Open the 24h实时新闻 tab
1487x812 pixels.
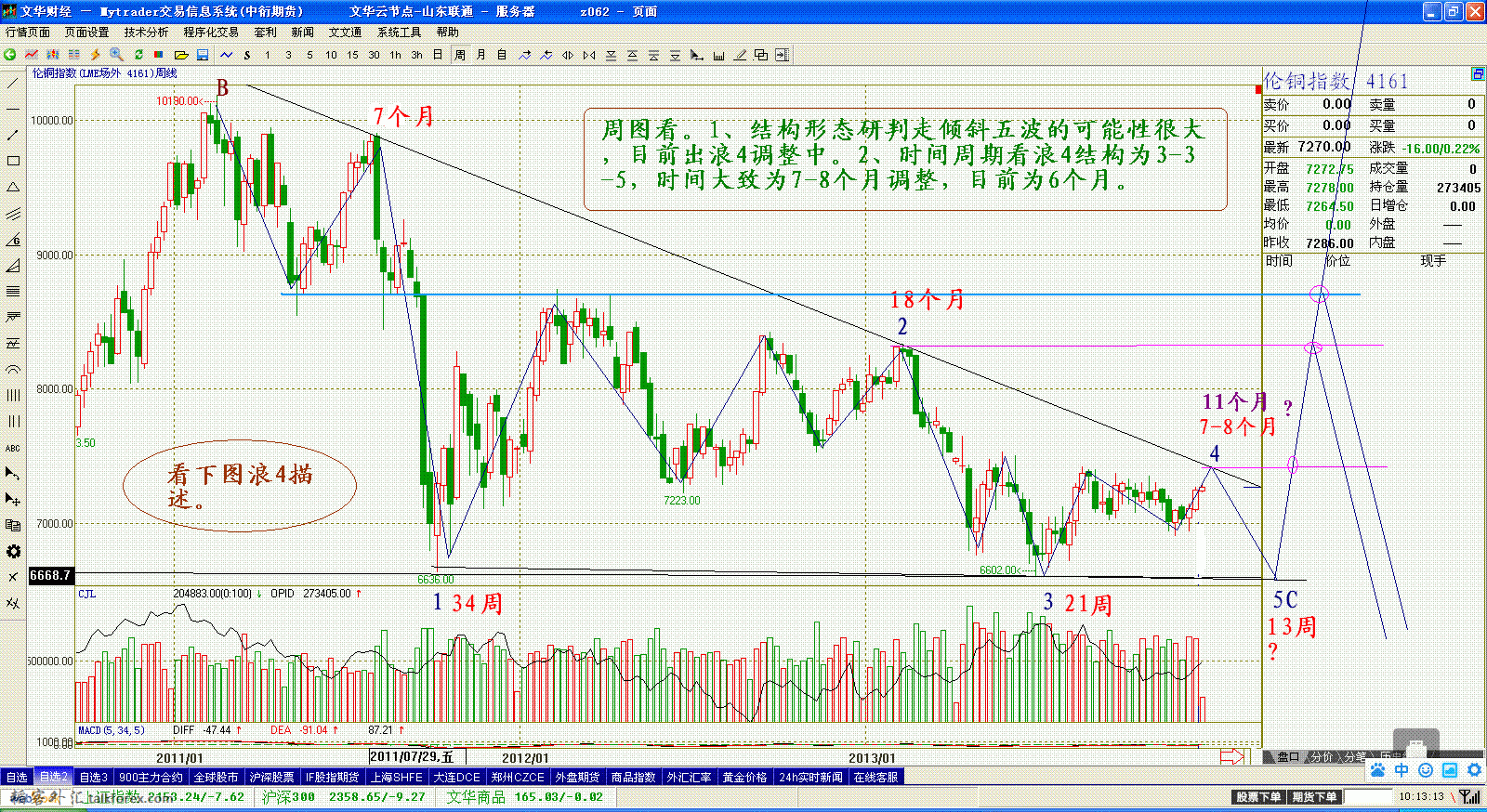(810, 777)
